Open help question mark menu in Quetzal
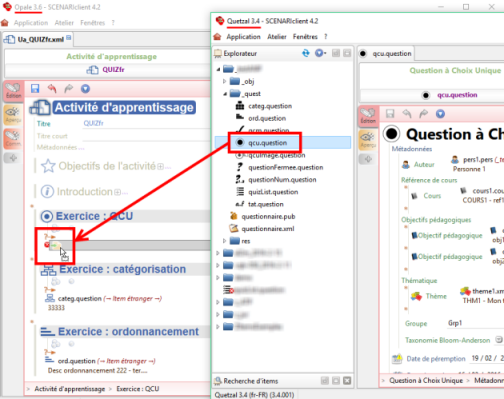 tap(326, 36)
